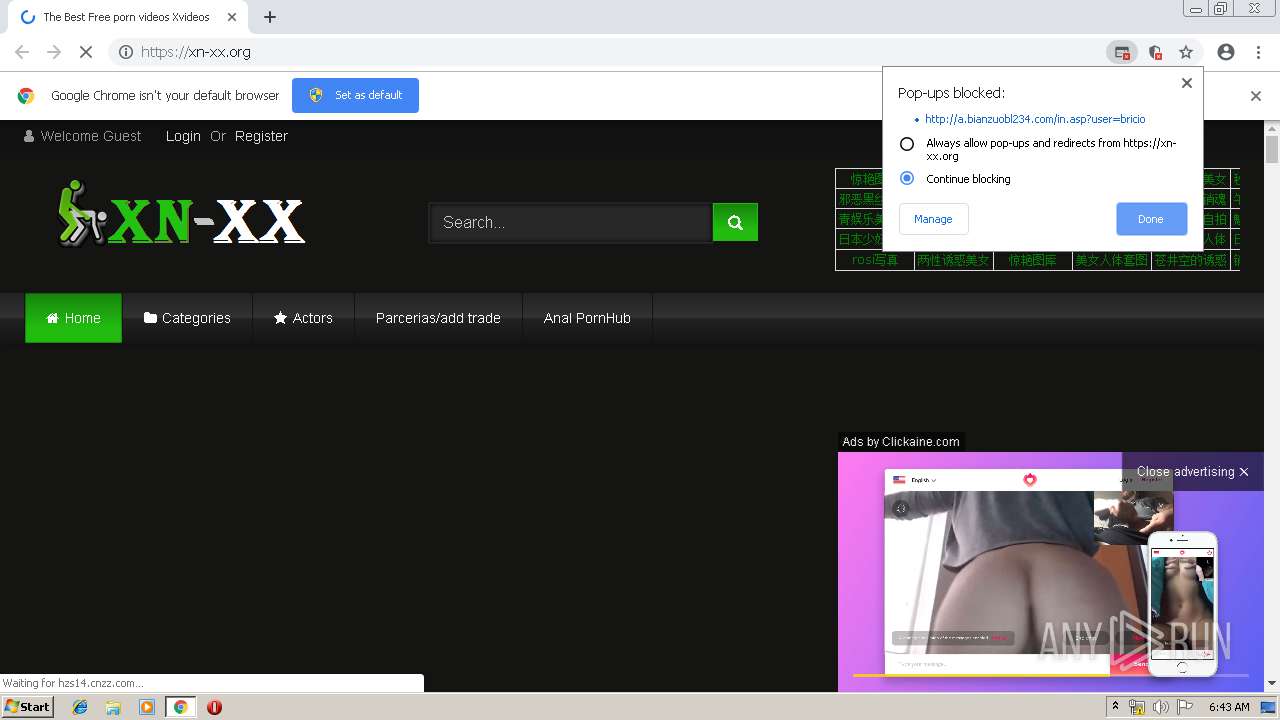Open the Windows Start menu

point(27,707)
